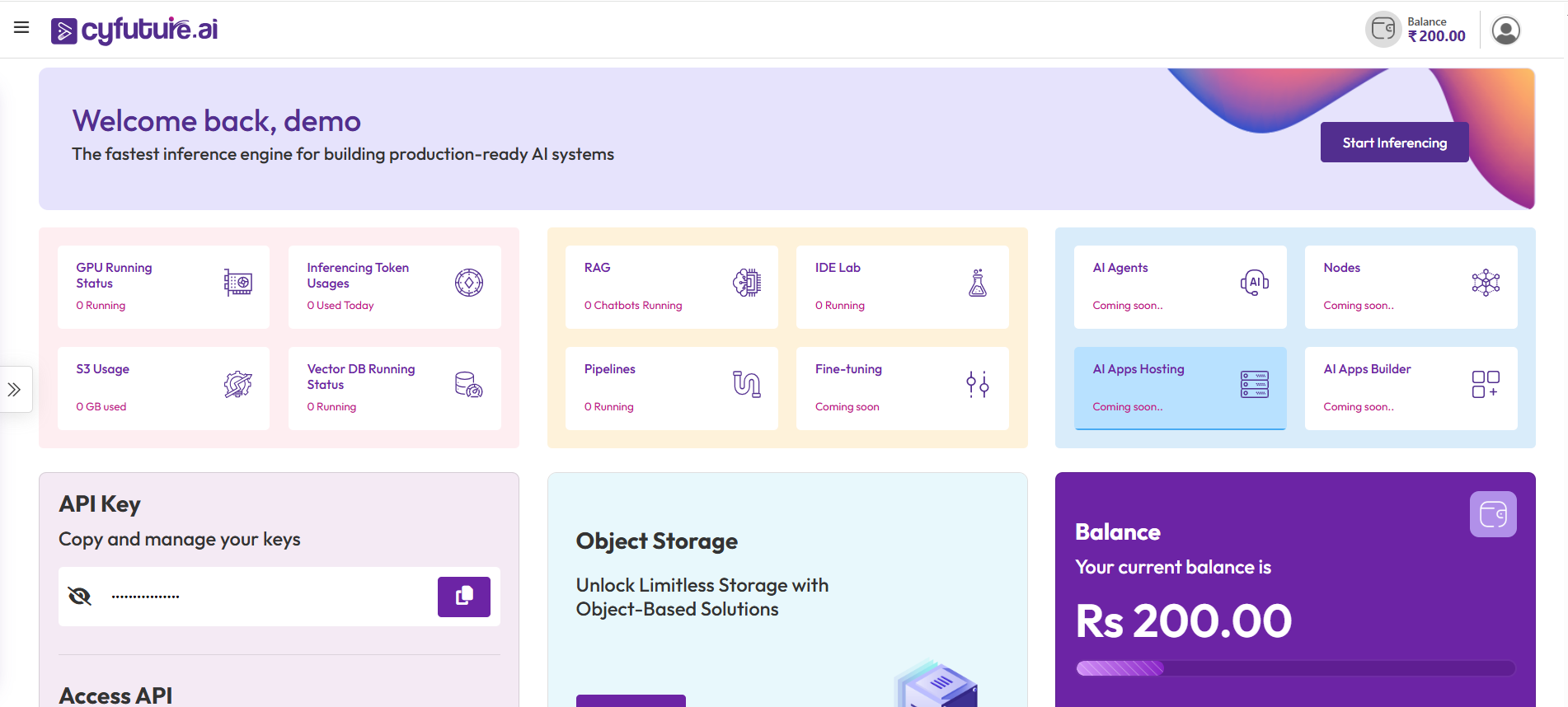The width and height of the screenshot is (1568, 707).
Task: Click the GPU Running Status icon
Action: click(x=238, y=283)
